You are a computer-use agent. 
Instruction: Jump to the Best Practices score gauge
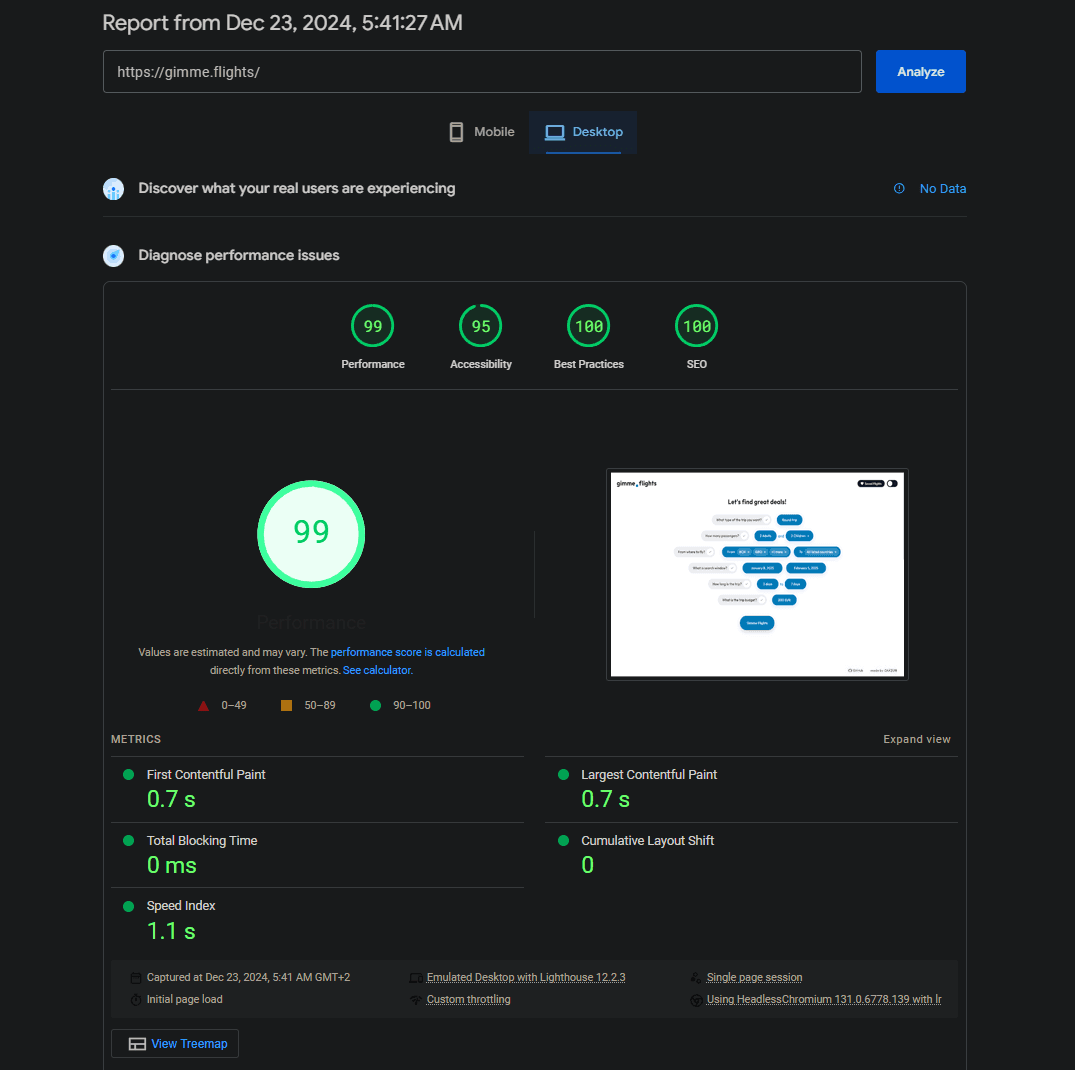[588, 327]
